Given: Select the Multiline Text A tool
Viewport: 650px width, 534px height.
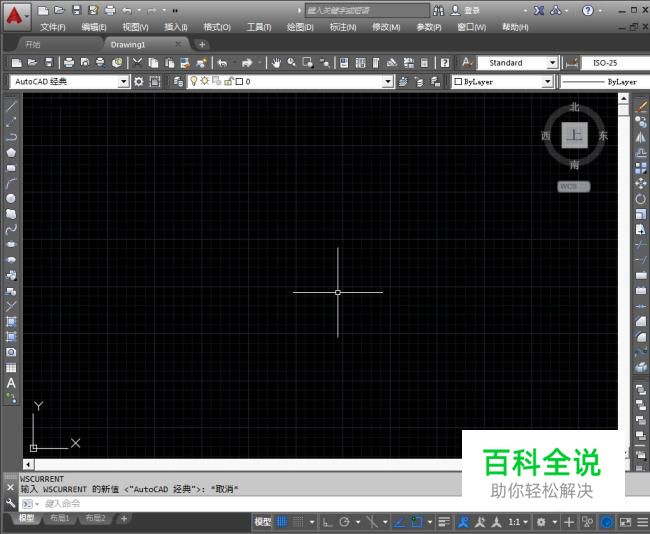Looking at the screenshot, I should 11,383.
